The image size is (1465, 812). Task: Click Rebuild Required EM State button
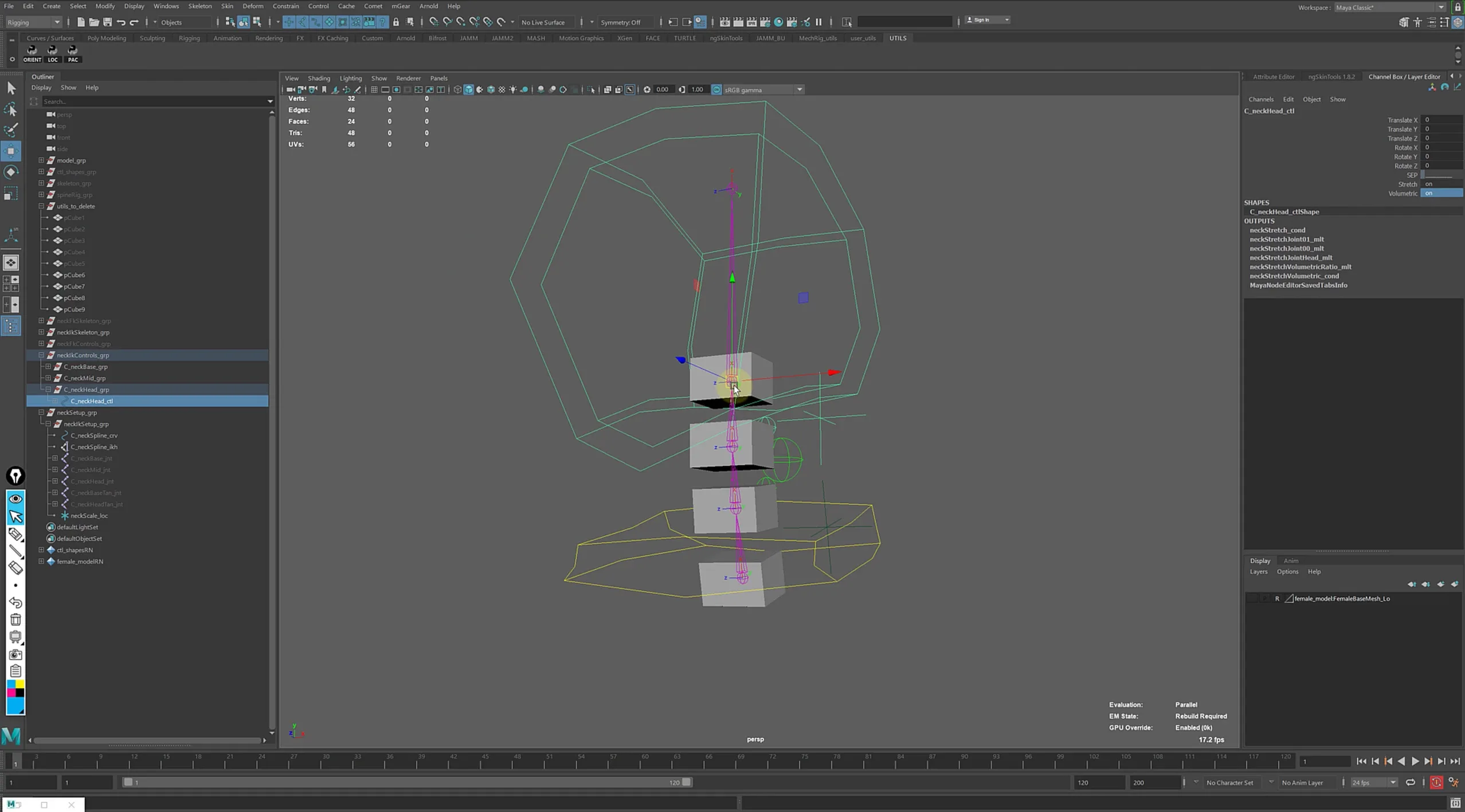(x=1200, y=716)
